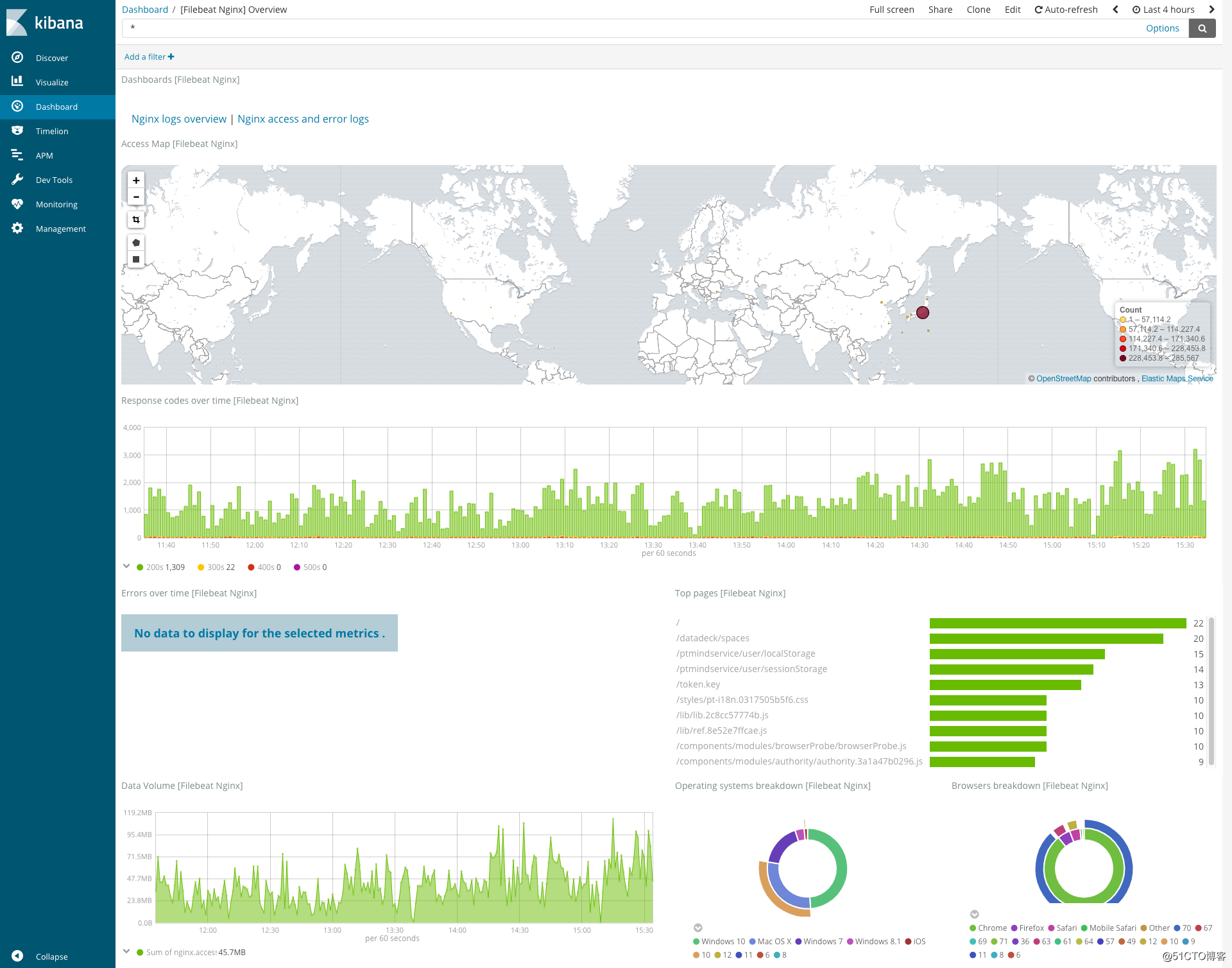Open Nginx logs overview link
Screen dimensions: 1232x968
coord(179,119)
